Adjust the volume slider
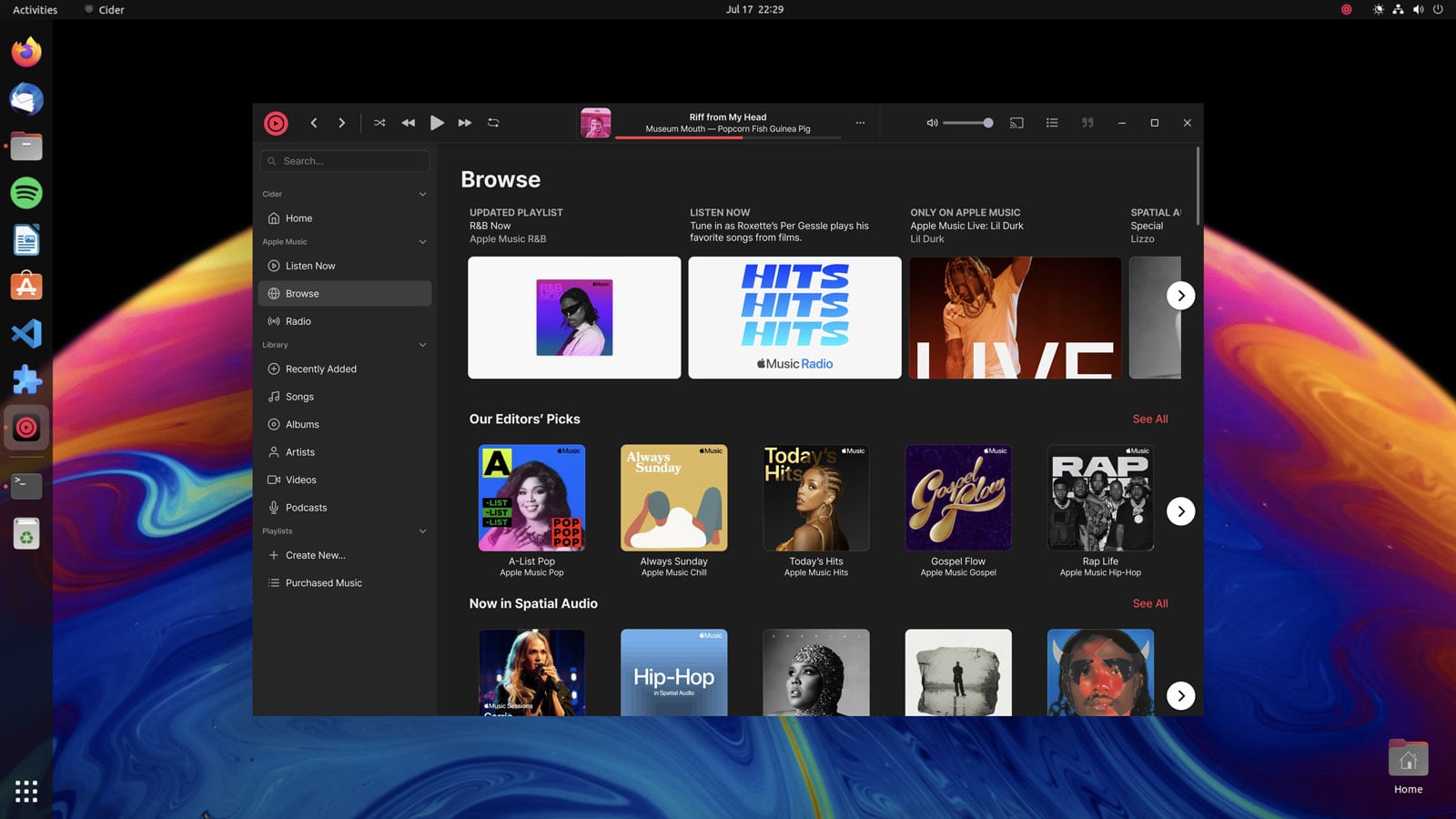1456x819 pixels. 968,123
